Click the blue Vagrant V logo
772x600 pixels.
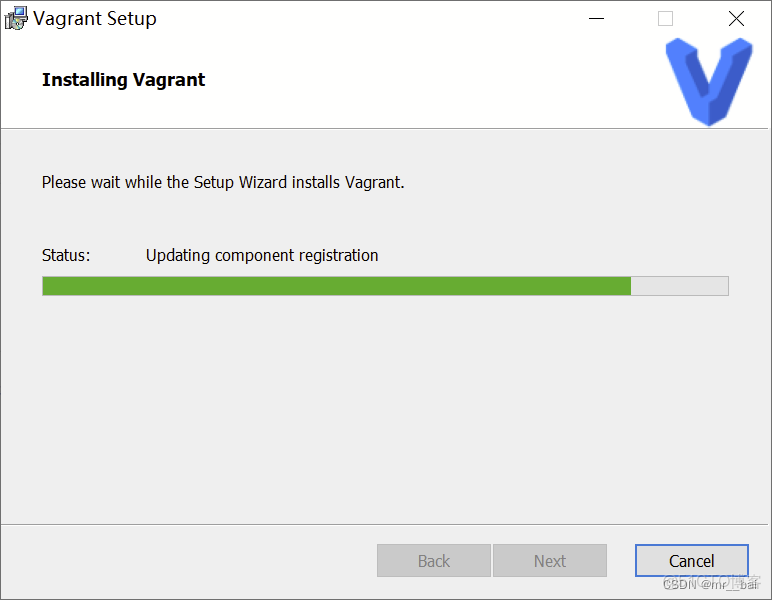tap(709, 82)
